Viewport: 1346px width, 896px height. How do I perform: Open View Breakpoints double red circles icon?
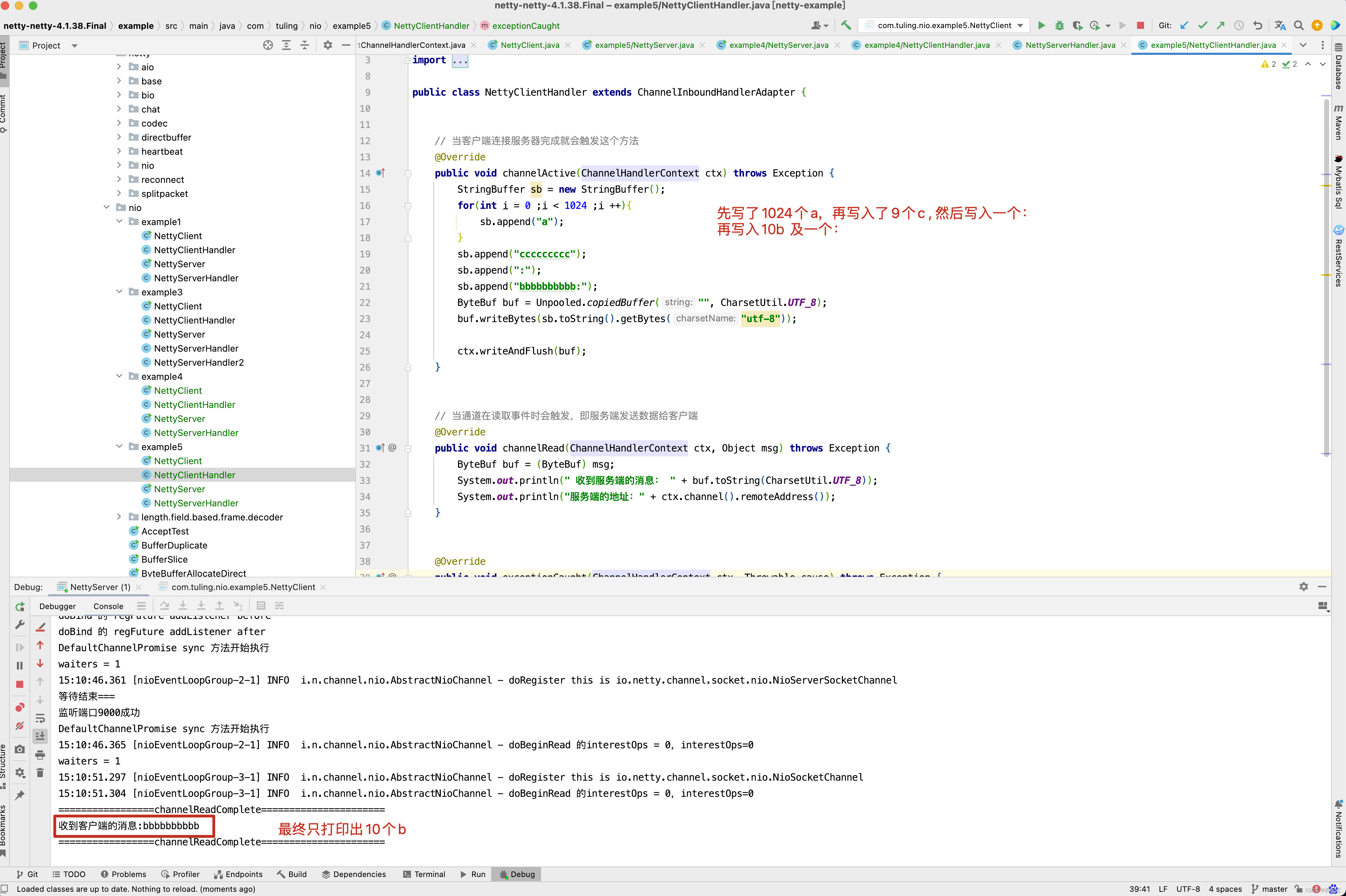pyautogui.click(x=20, y=708)
